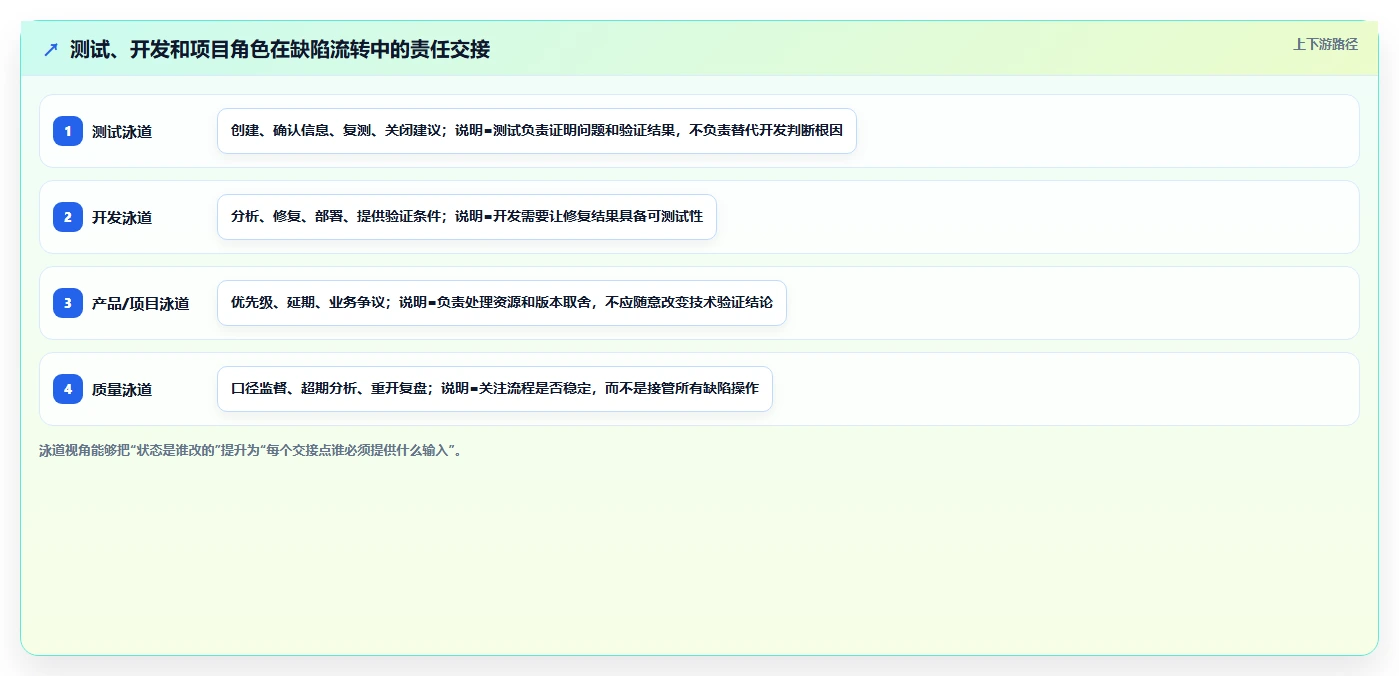Click the 口径监督、超期分析 description box
Viewport: 1399px width, 676px height.
pyautogui.click(x=495, y=389)
